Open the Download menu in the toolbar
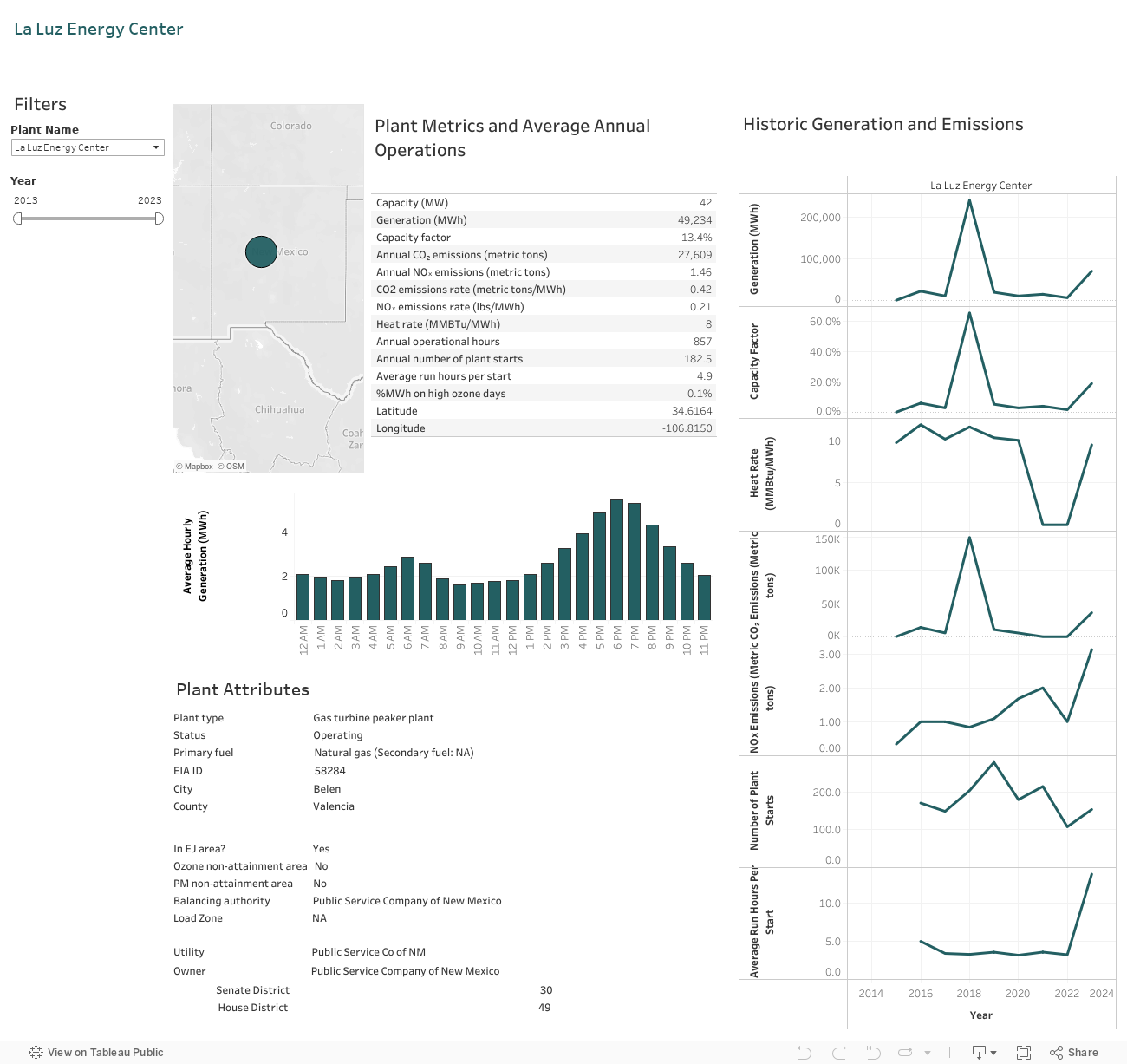Screen dimensions: 1127x1064 984,1053
